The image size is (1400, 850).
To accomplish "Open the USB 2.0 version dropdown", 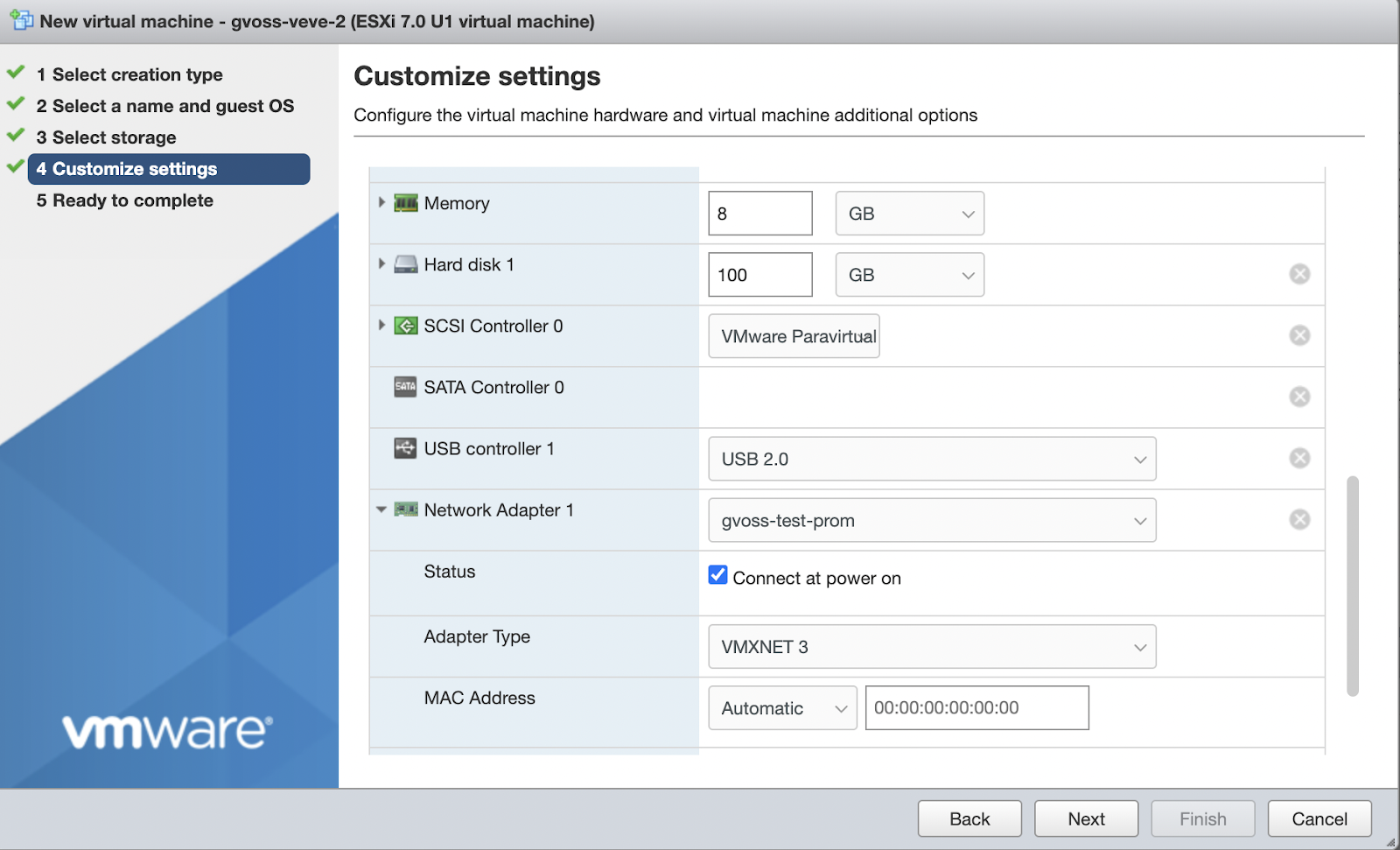I will point(932,459).
